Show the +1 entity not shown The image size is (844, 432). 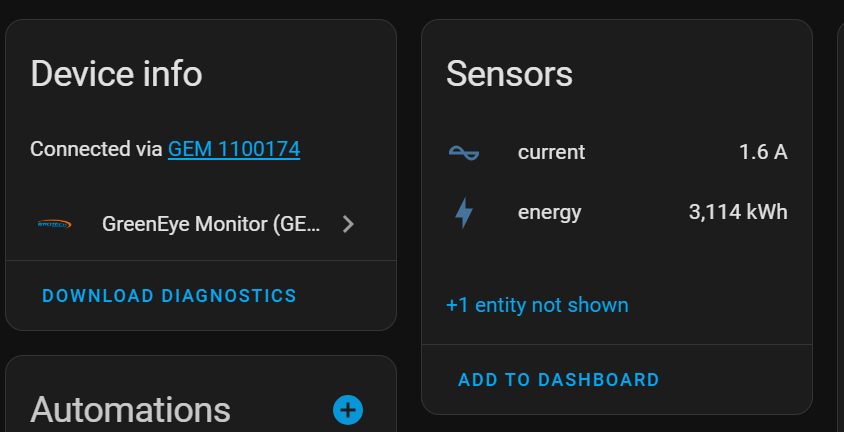pyautogui.click(x=537, y=305)
